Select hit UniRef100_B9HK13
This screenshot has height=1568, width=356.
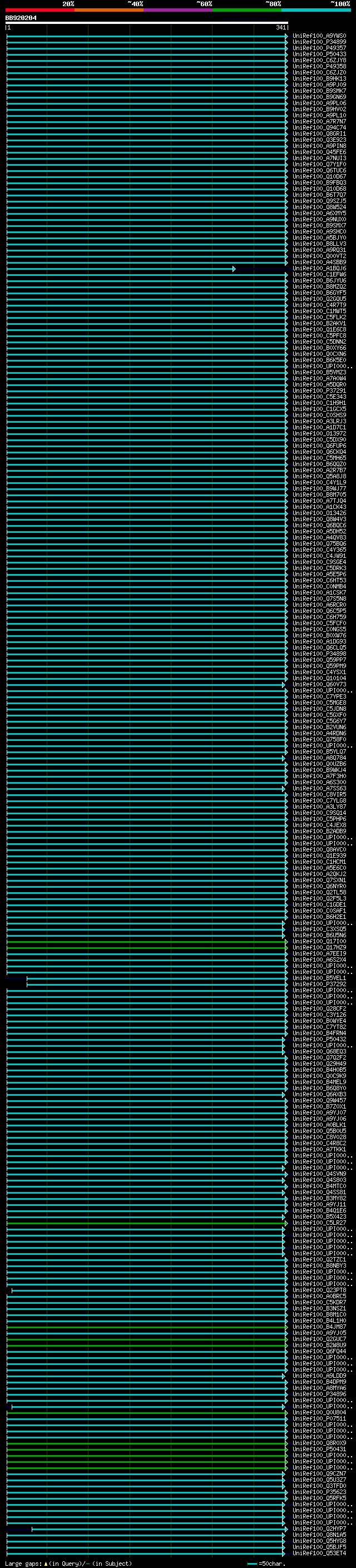click(x=319, y=78)
